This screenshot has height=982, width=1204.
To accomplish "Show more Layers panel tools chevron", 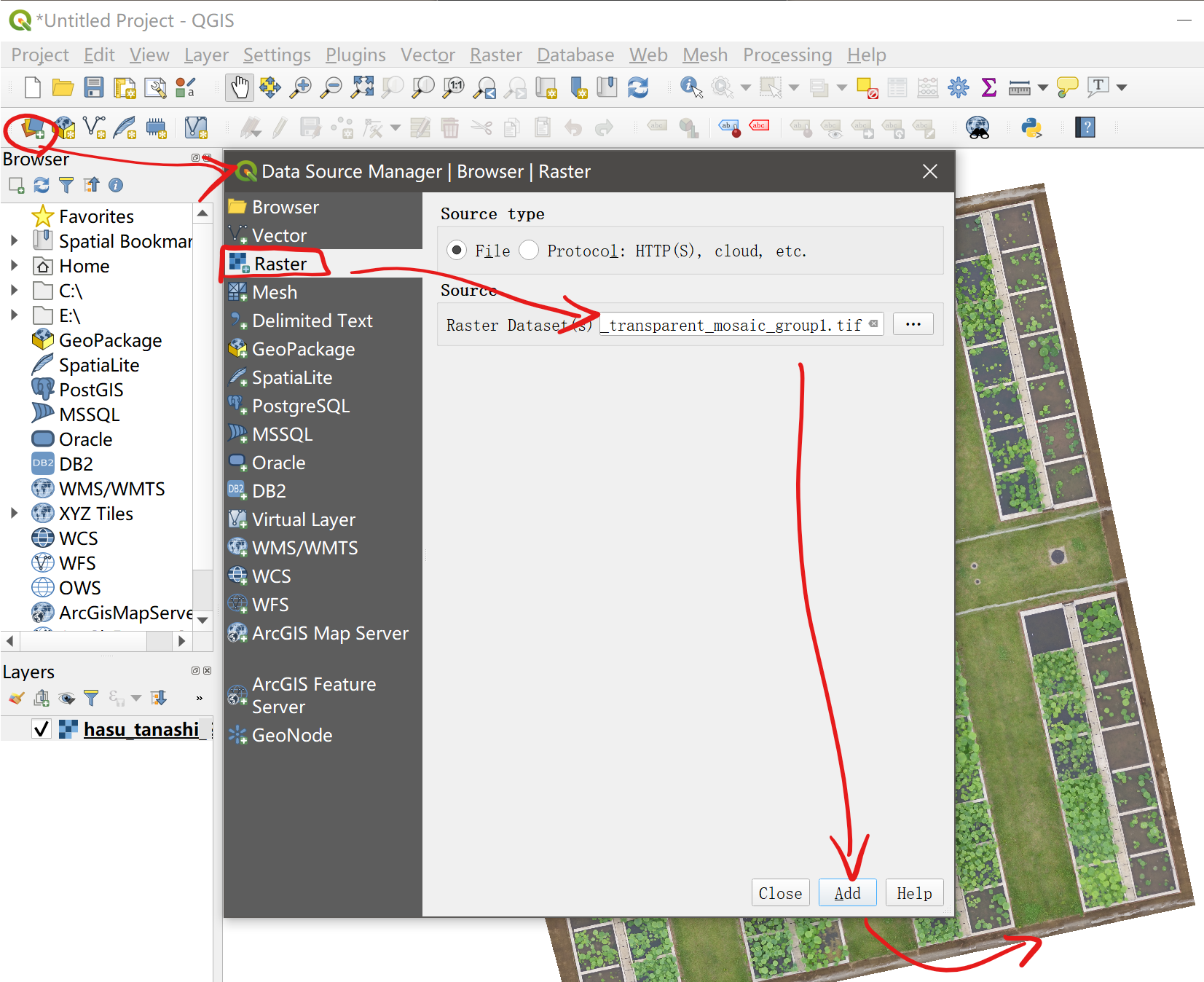I will point(199,698).
